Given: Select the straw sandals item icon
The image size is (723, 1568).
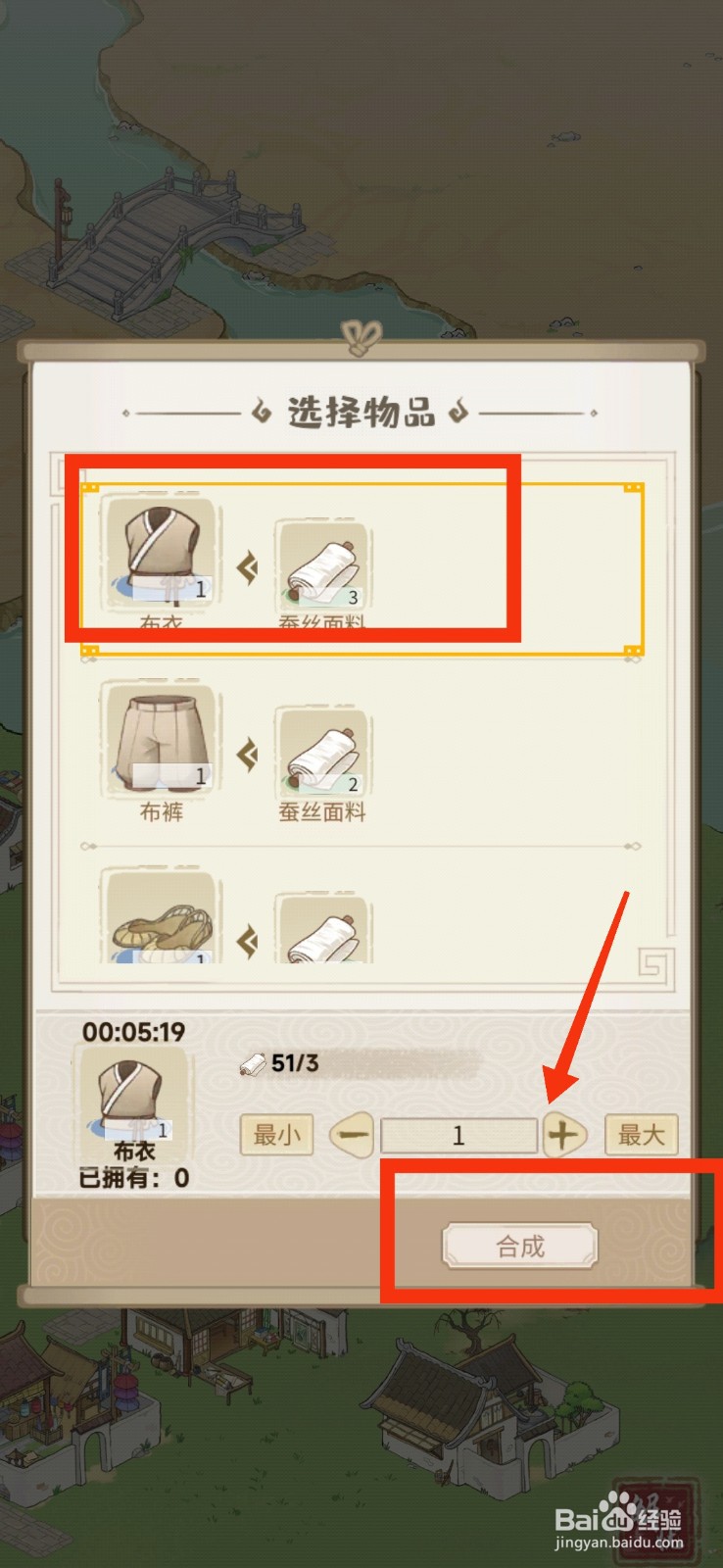Looking at the screenshot, I should coord(161,916).
